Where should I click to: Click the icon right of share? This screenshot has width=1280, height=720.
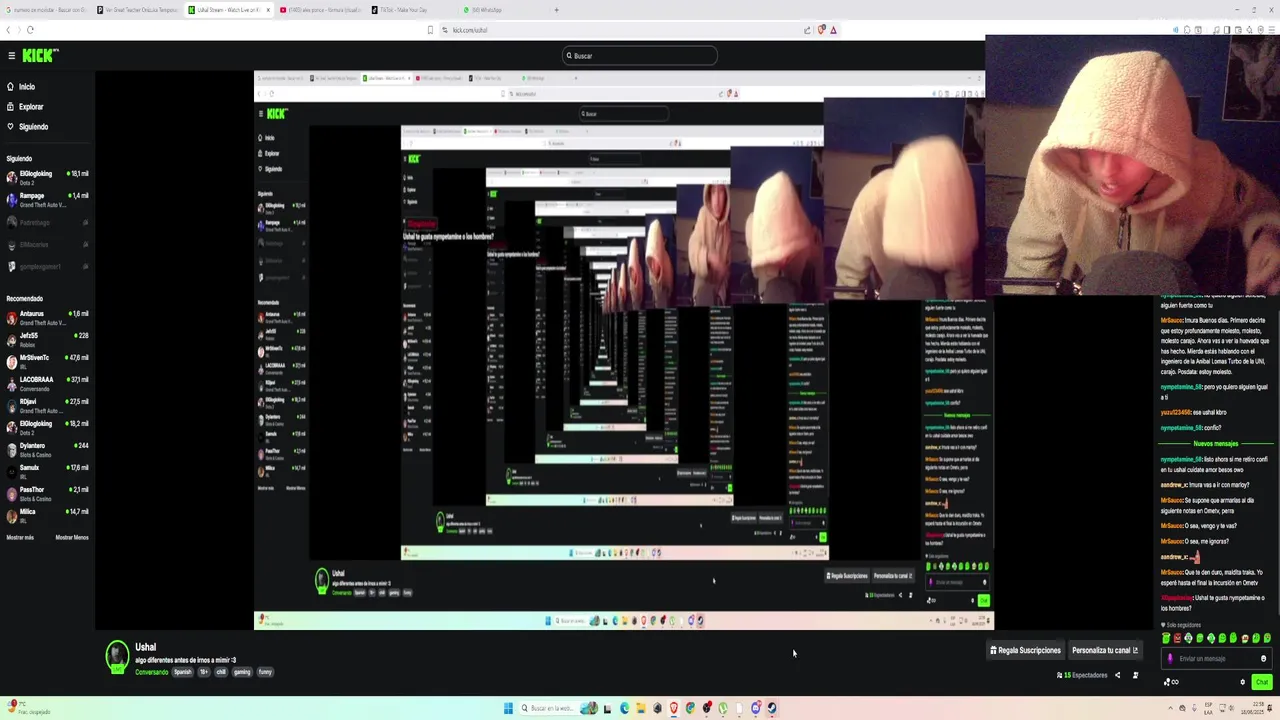1135,675
